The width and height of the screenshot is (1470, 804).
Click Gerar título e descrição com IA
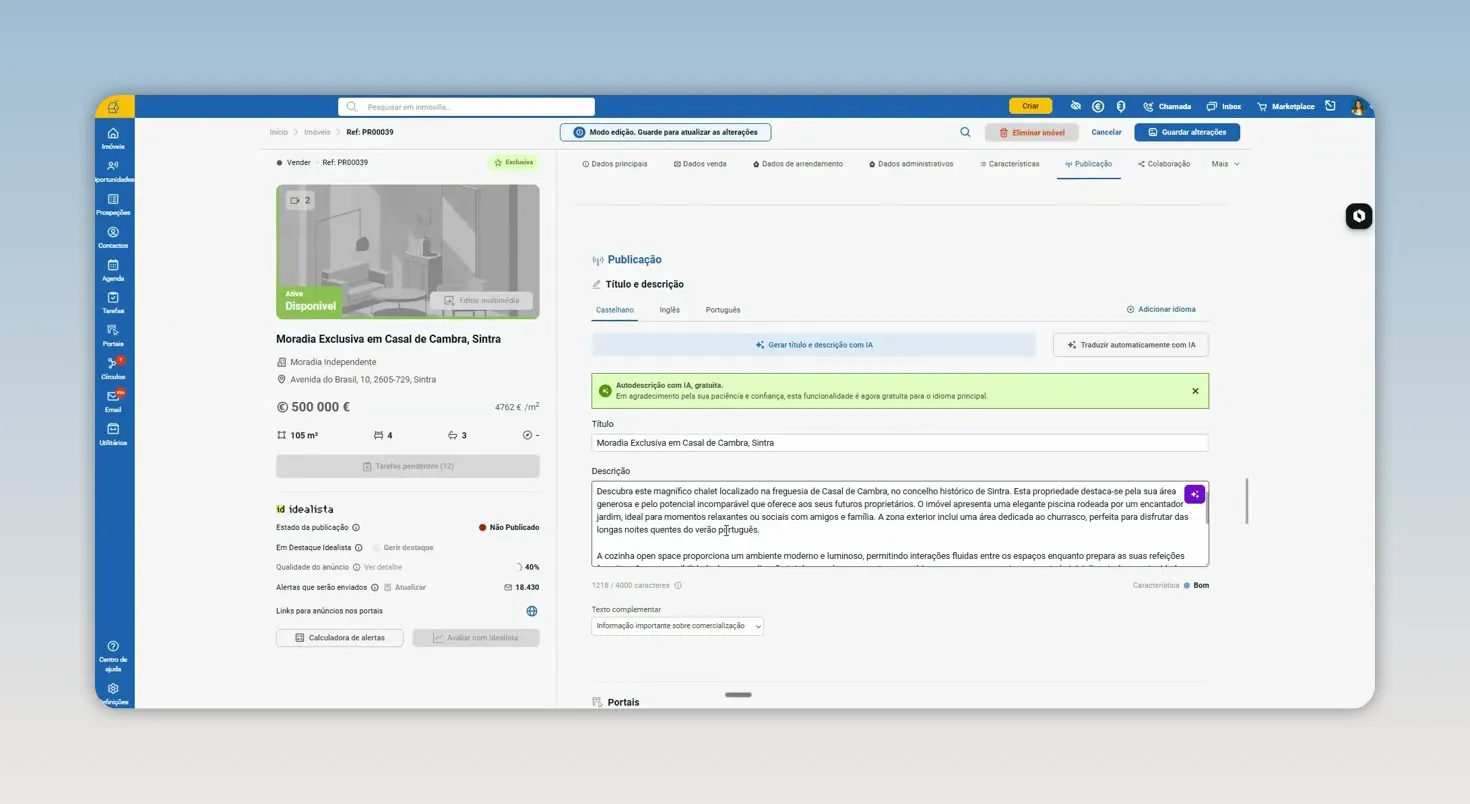(x=814, y=345)
